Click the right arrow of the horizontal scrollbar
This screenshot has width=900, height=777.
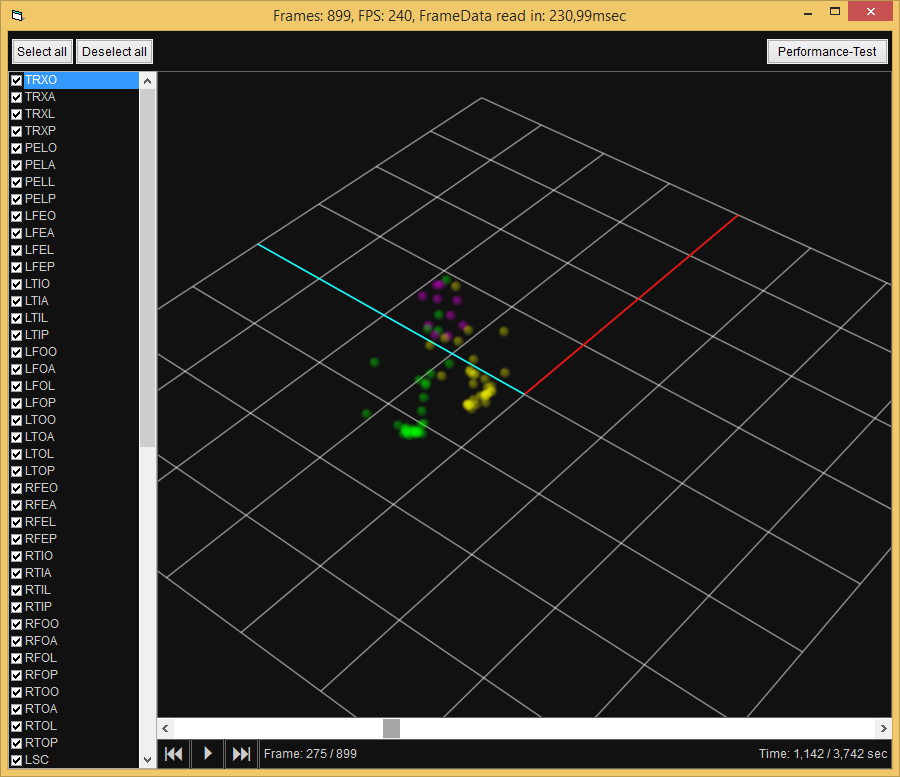(x=883, y=728)
